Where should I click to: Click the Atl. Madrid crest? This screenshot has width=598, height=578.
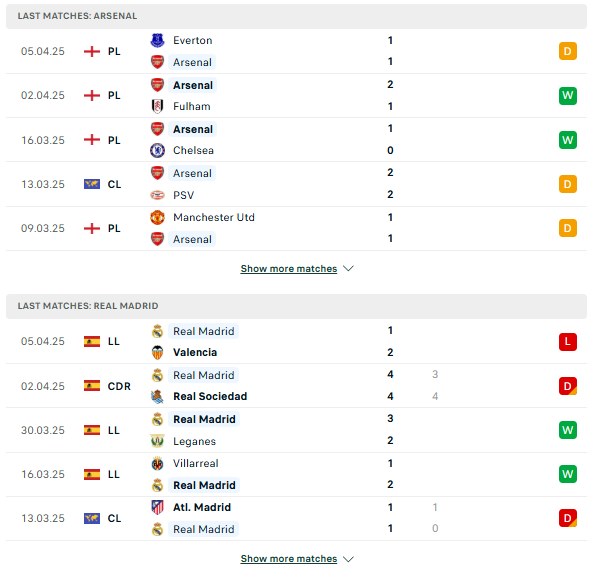(x=158, y=507)
